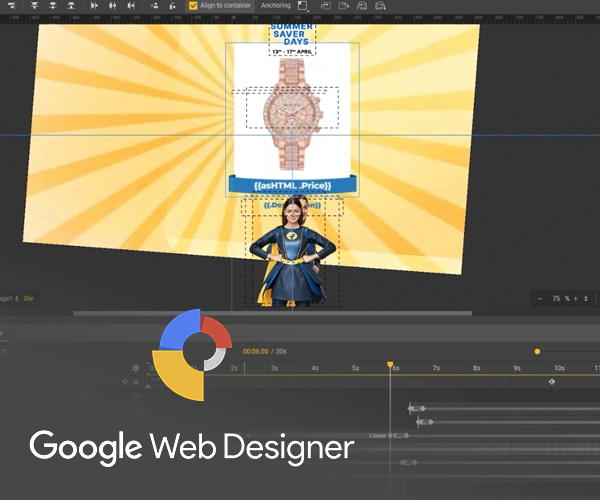Click the align top edges icon
This screenshot has height=500, width=600.
[x=36, y=6]
